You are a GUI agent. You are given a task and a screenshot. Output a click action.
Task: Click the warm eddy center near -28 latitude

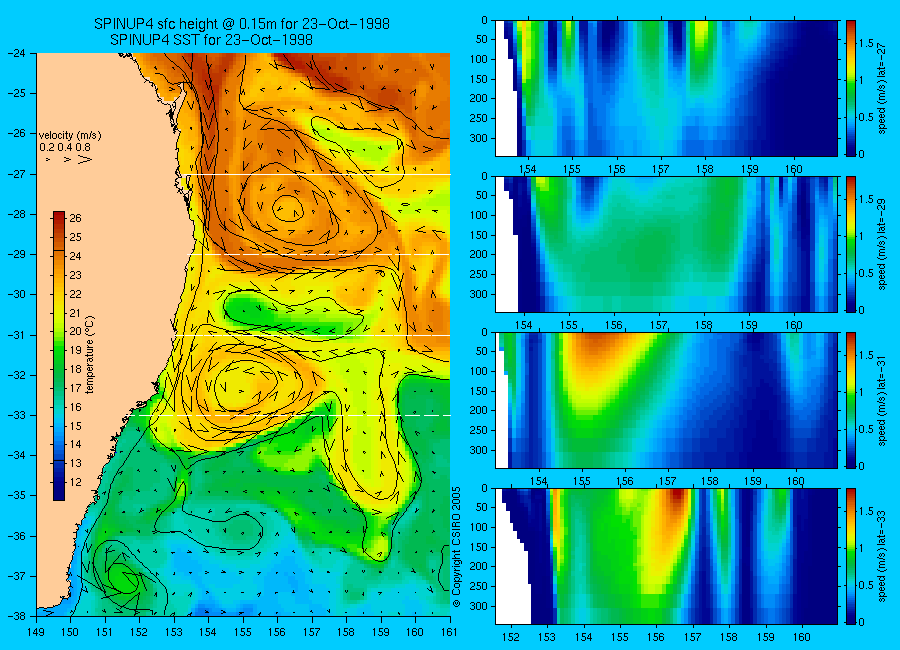(288, 207)
